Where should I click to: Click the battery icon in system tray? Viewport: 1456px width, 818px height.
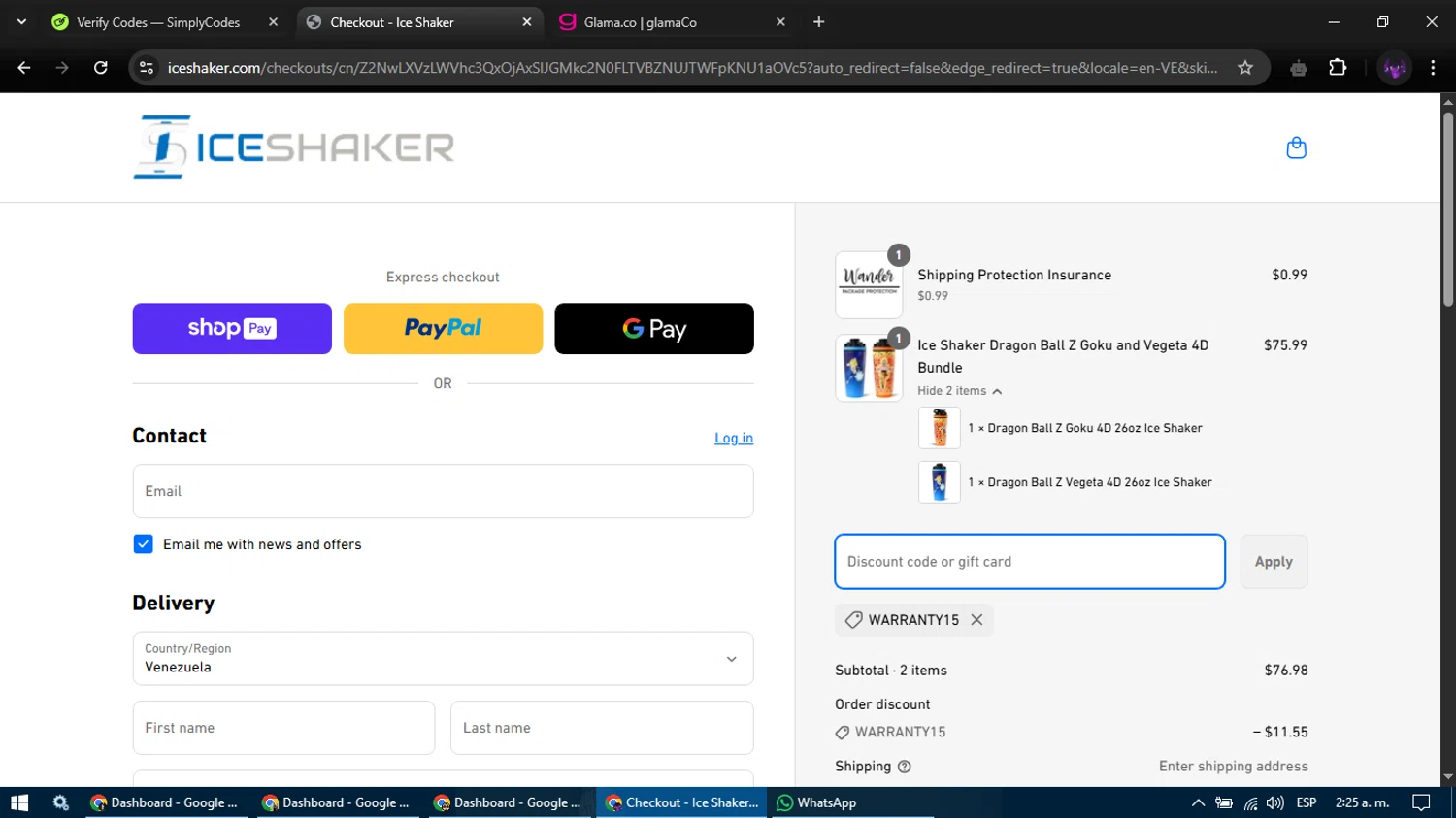[x=1224, y=802]
